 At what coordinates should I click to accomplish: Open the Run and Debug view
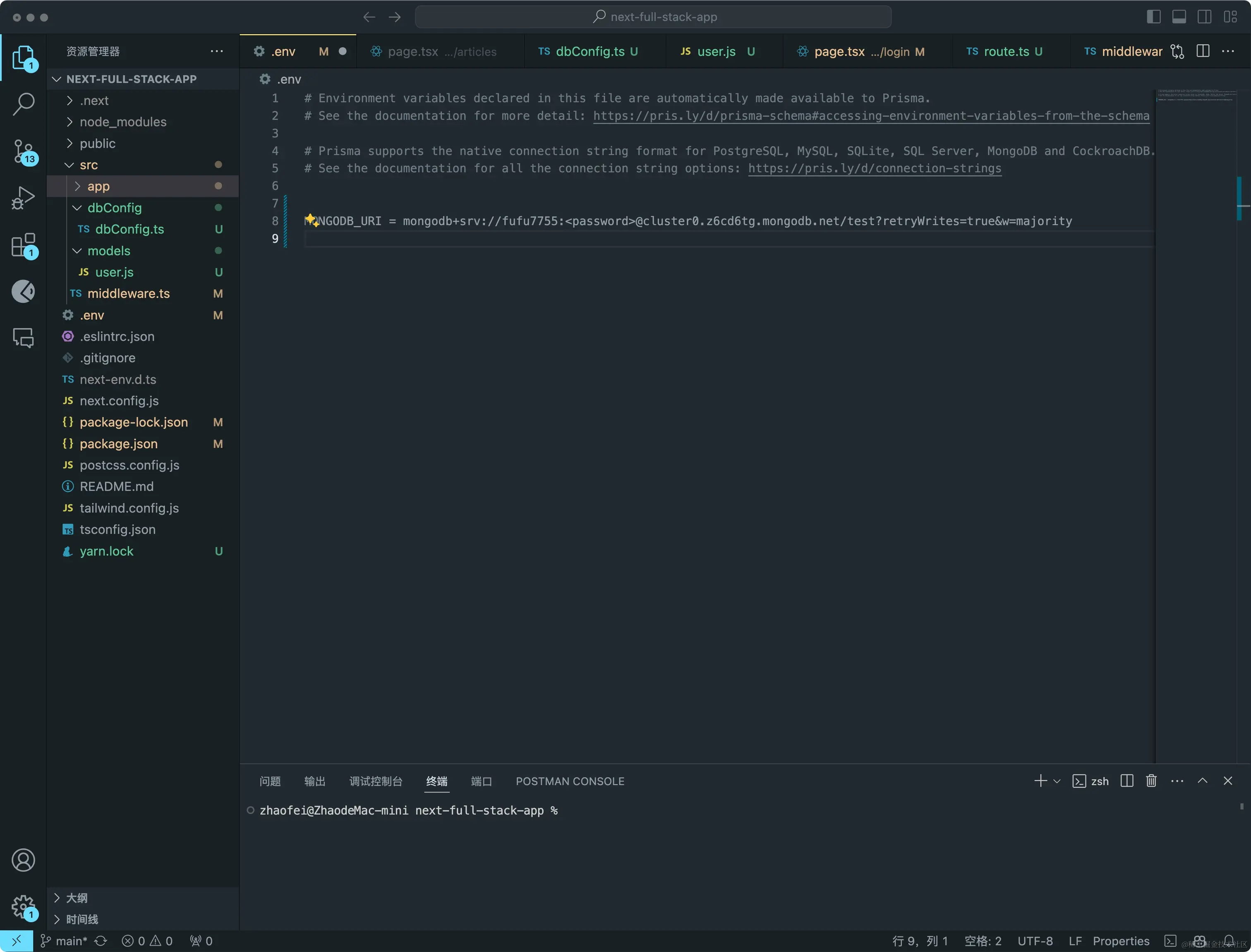pos(23,197)
